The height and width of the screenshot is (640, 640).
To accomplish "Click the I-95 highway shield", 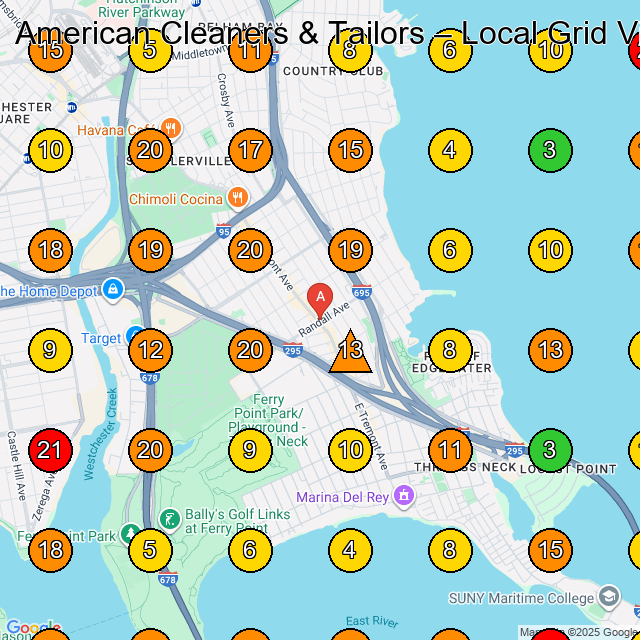I will tap(223, 231).
